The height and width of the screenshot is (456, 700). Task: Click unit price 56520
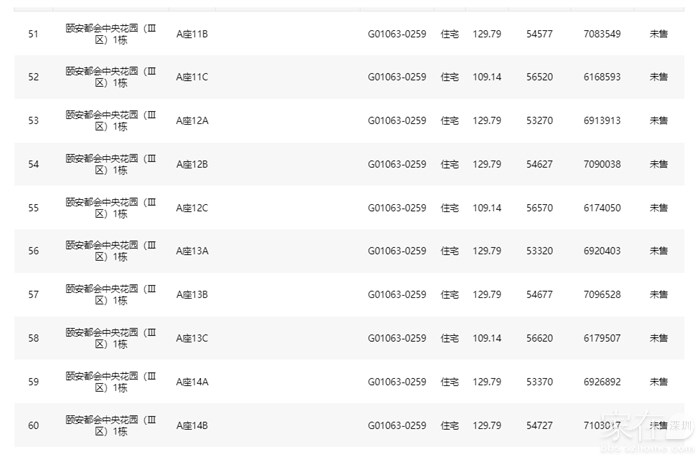(x=540, y=77)
